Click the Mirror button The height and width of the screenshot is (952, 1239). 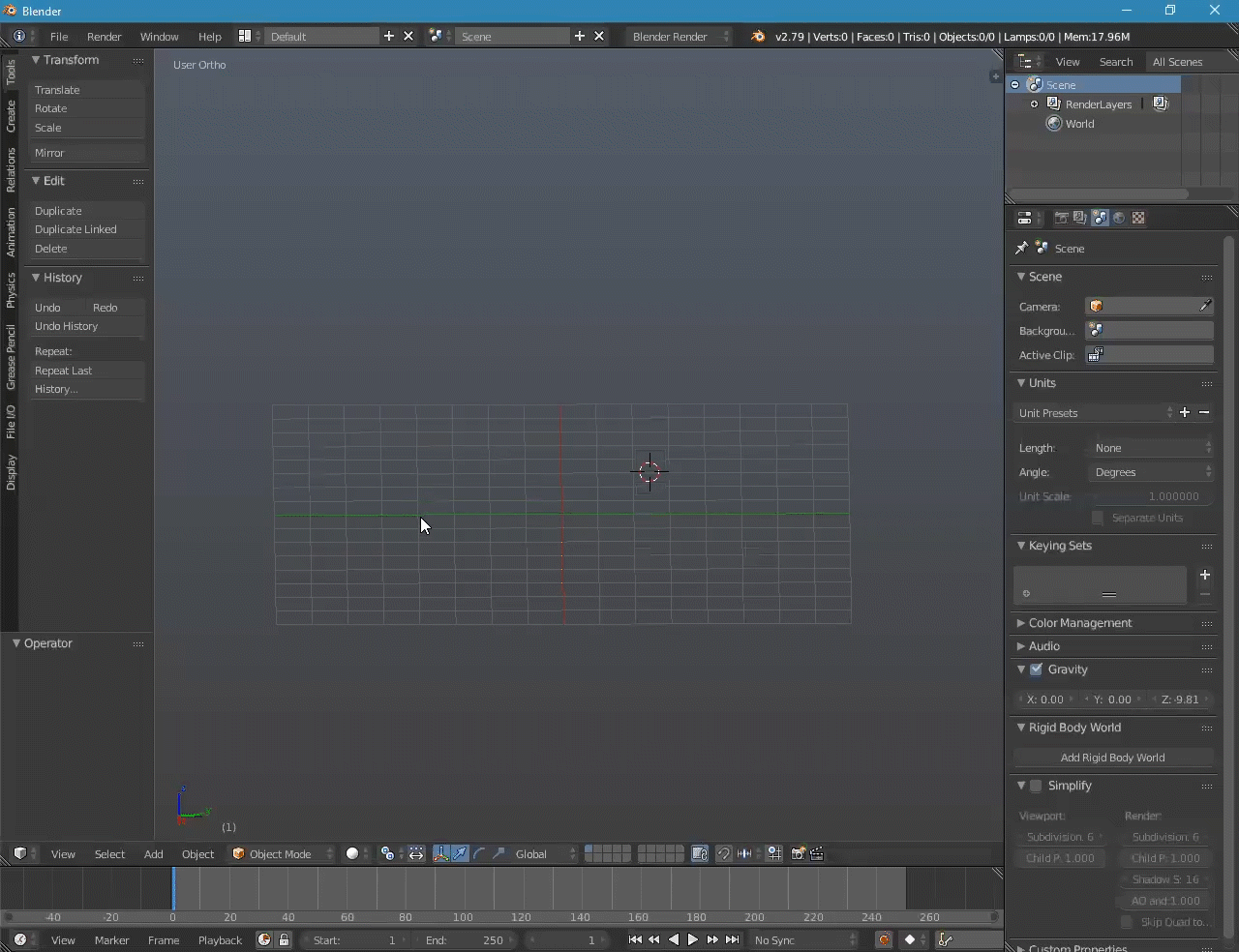tap(87, 153)
